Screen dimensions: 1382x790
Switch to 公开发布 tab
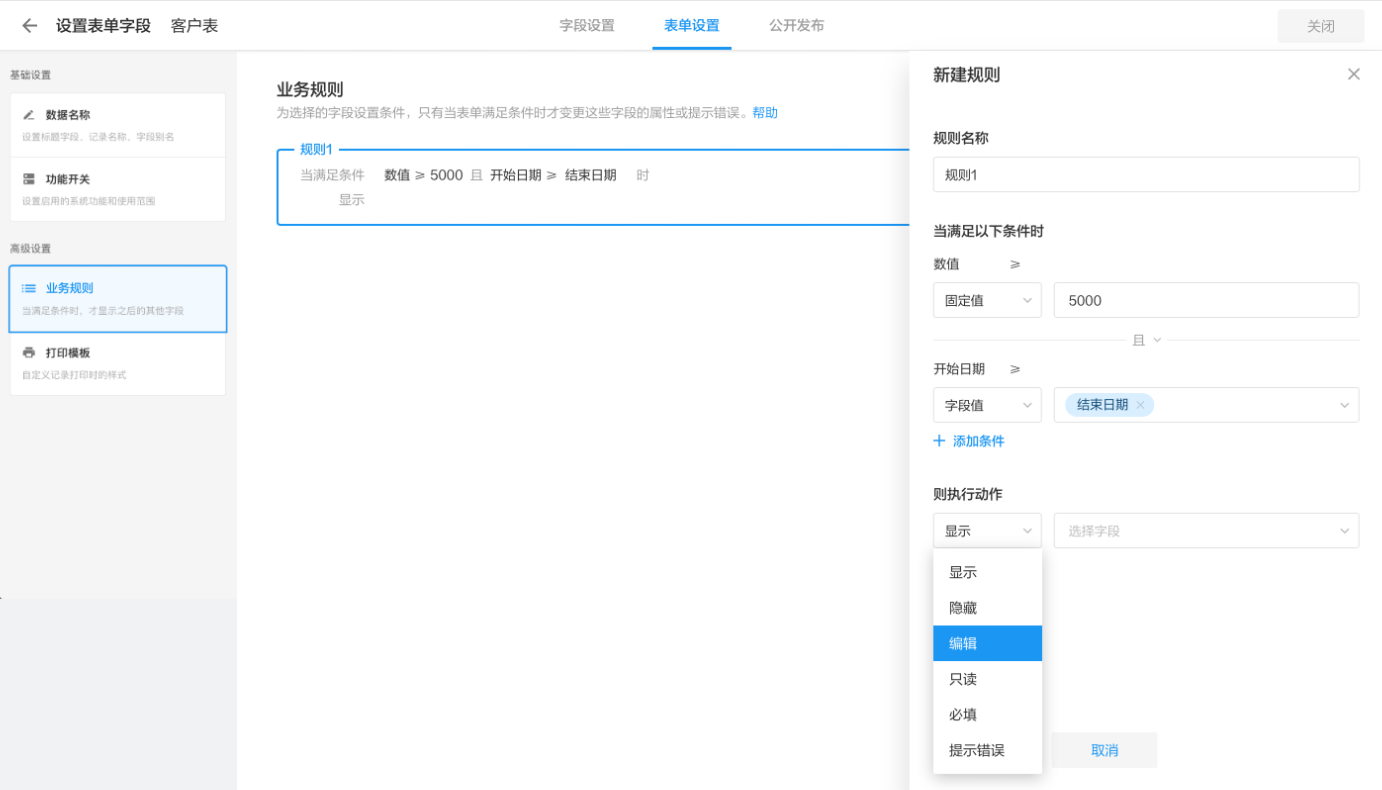coord(796,26)
